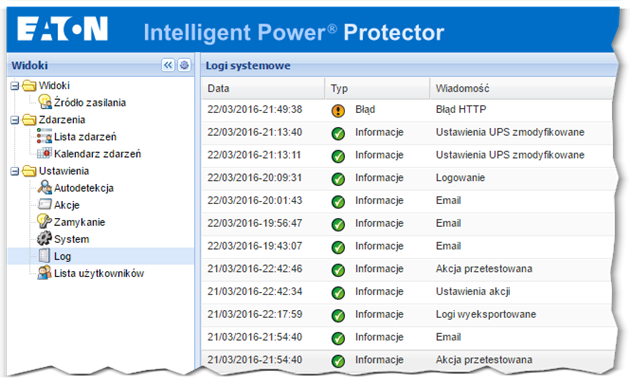This screenshot has height=386, width=630.
Task: Click the Błąd type cell
Action: pos(365,109)
